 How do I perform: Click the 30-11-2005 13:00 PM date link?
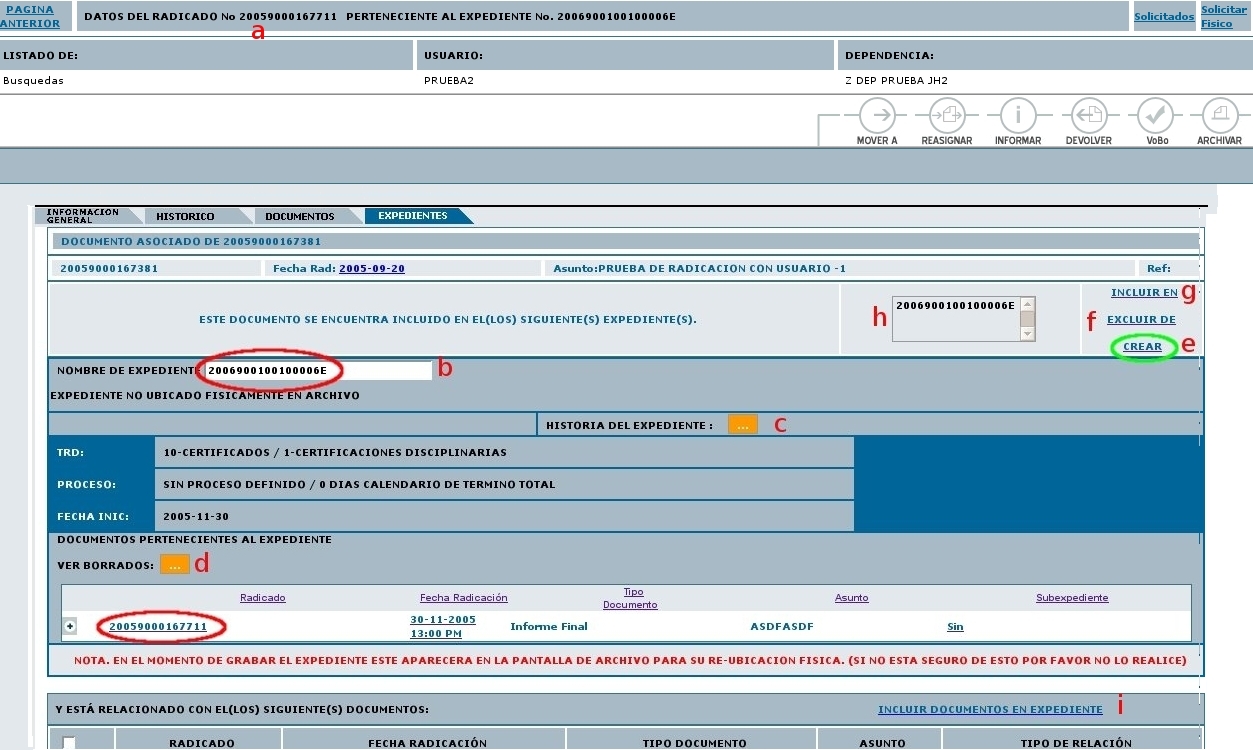[x=443, y=627]
